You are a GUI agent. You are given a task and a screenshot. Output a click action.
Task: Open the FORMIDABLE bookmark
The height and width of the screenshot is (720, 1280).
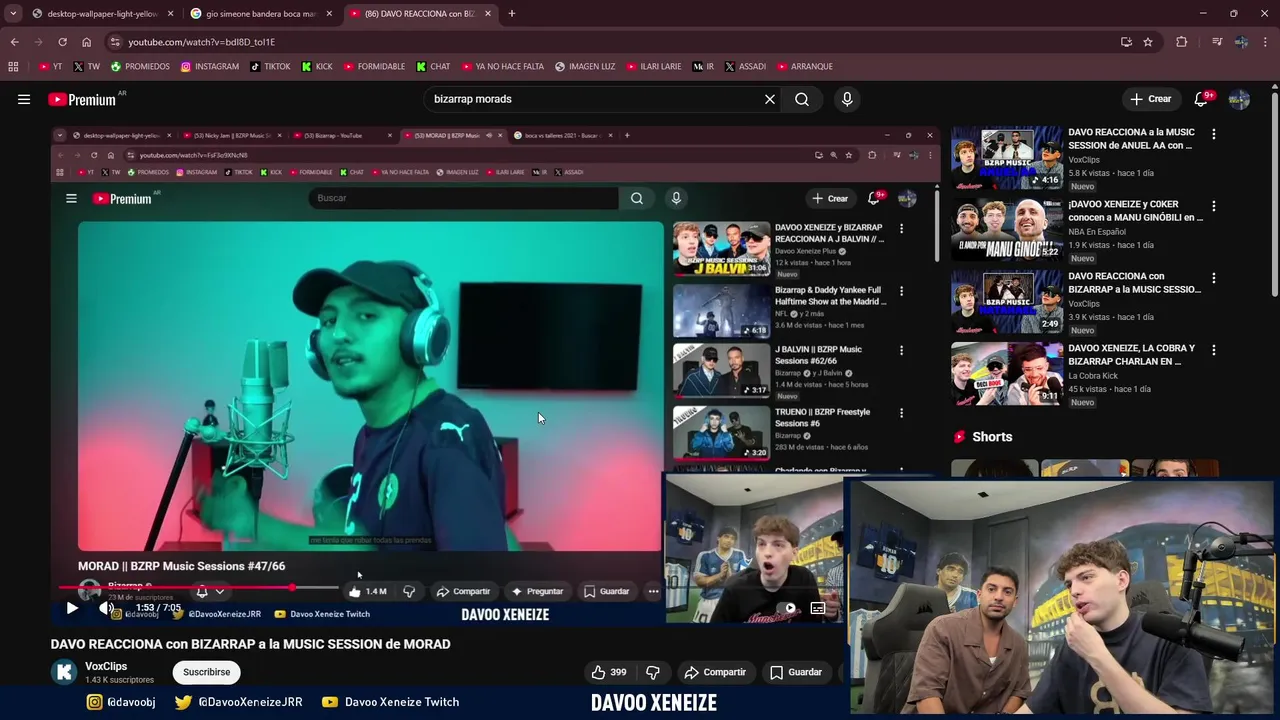pyautogui.click(x=374, y=66)
